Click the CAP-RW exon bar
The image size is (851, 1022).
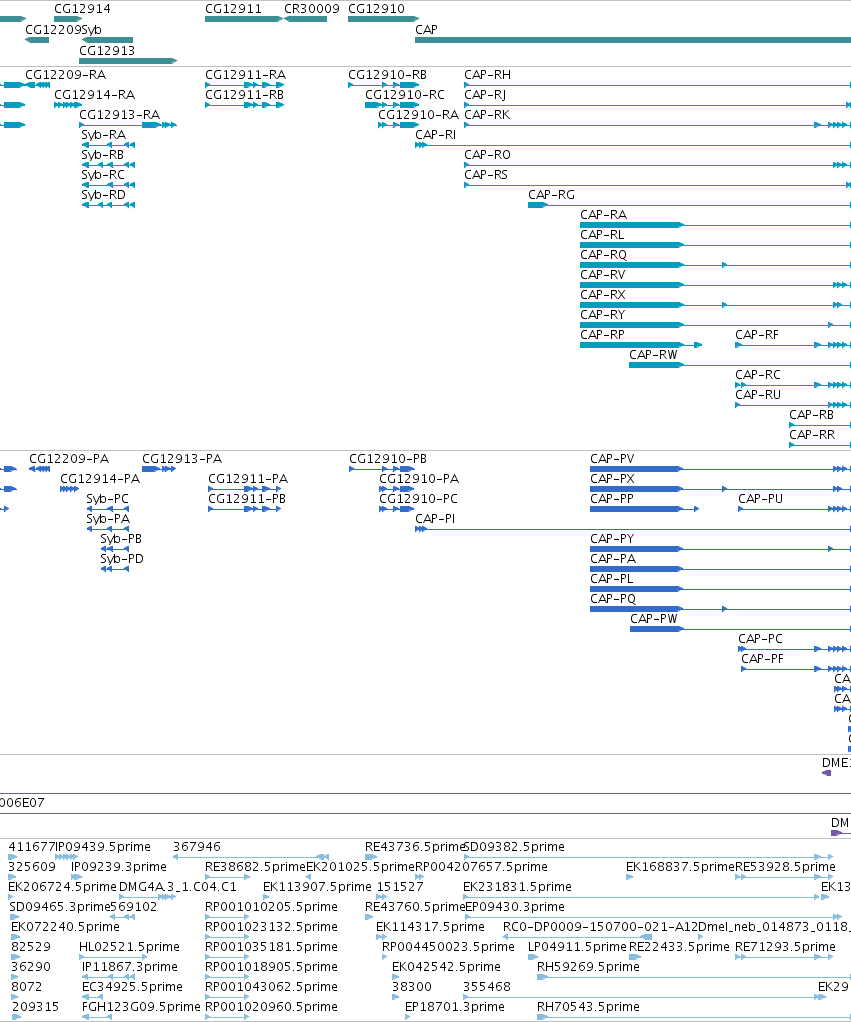(x=655, y=365)
